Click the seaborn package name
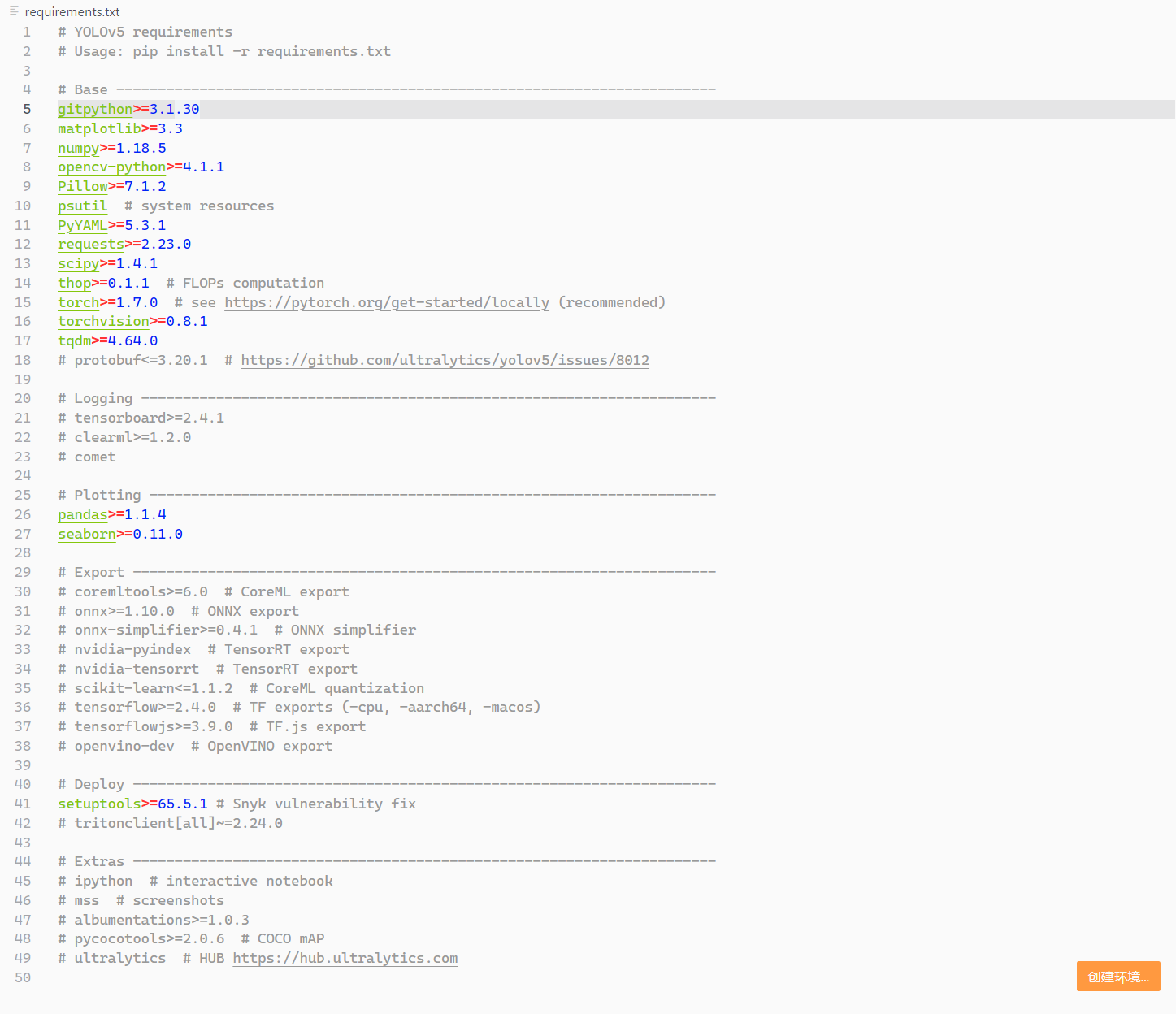The width and height of the screenshot is (1176, 1014). click(x=87, y=534)
